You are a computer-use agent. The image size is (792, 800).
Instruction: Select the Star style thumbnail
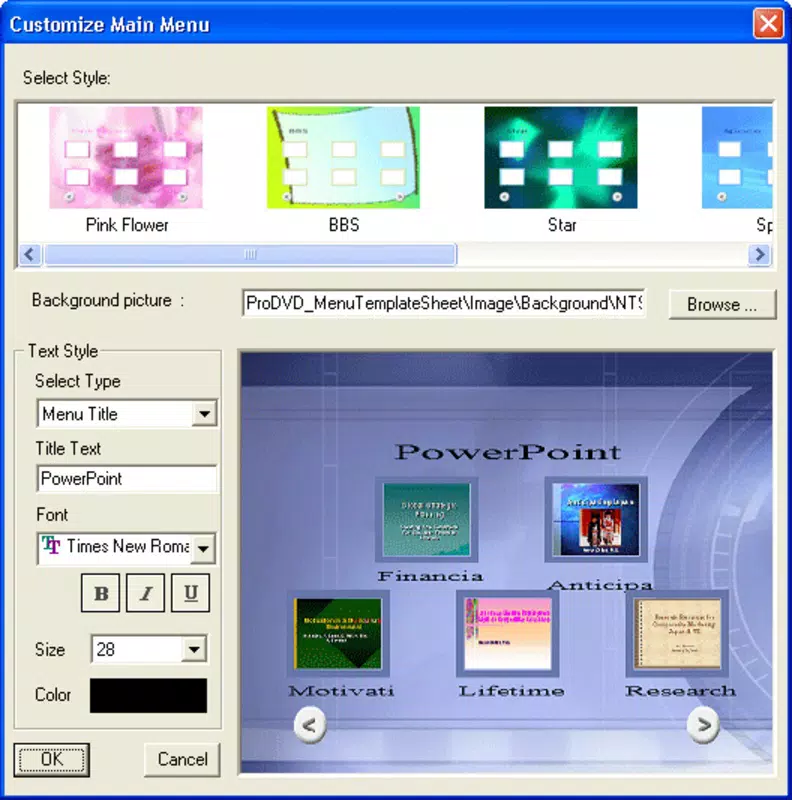(561, 157)
